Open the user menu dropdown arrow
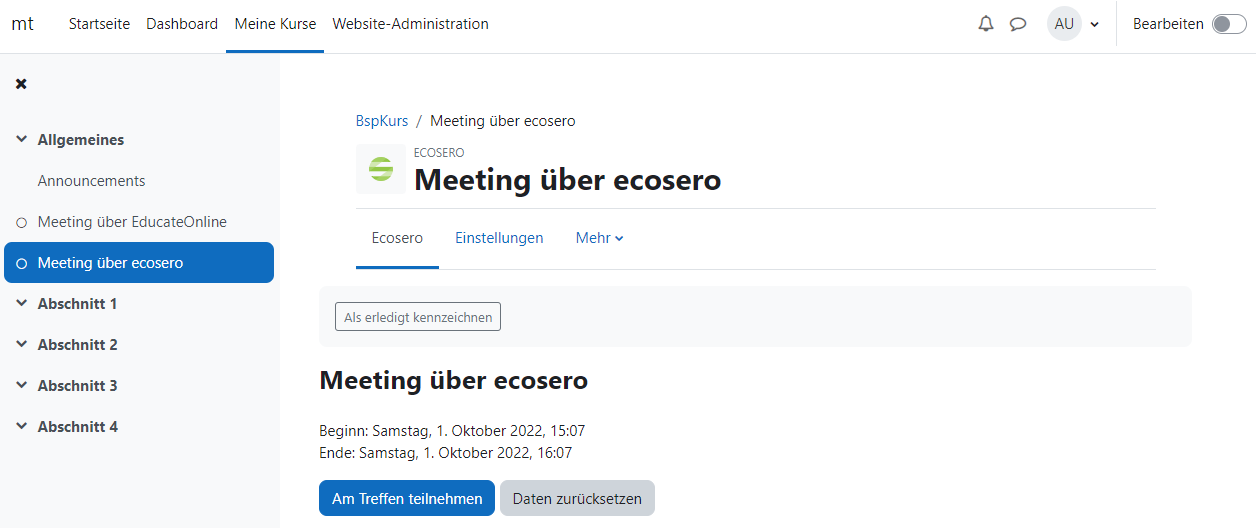The image size is (1256, 528). [1095, 24]
